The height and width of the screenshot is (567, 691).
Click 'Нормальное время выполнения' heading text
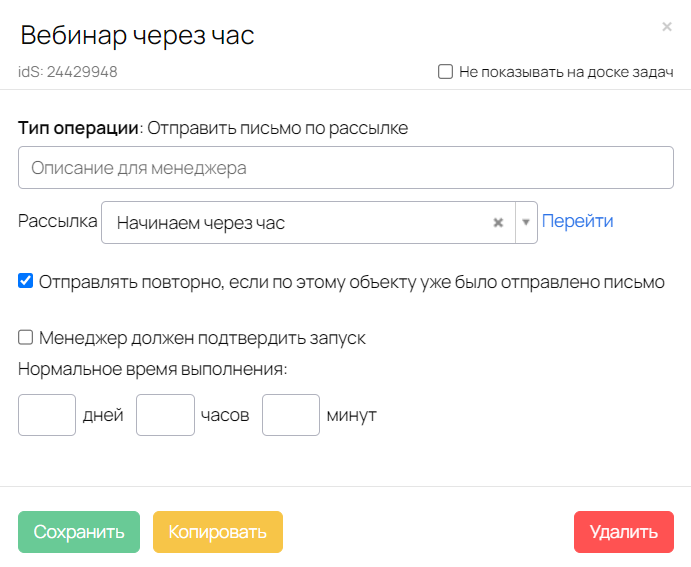[153, 368]
